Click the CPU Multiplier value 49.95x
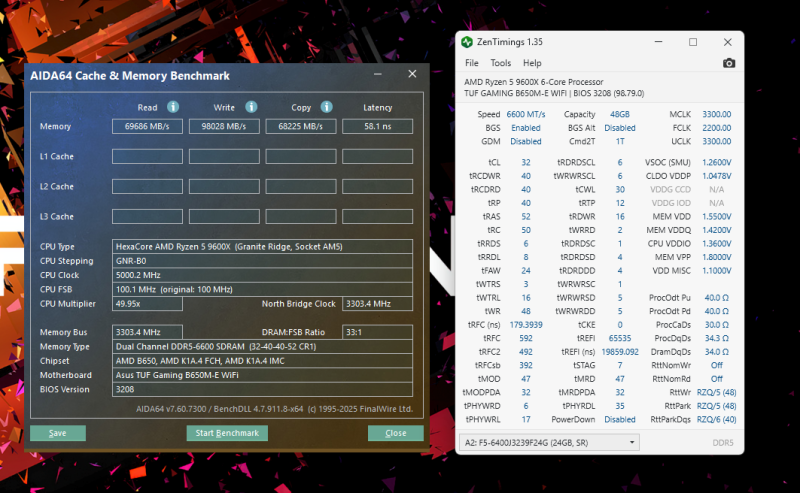This screenshot has width=800, height=493. click(x=147, y=304)
